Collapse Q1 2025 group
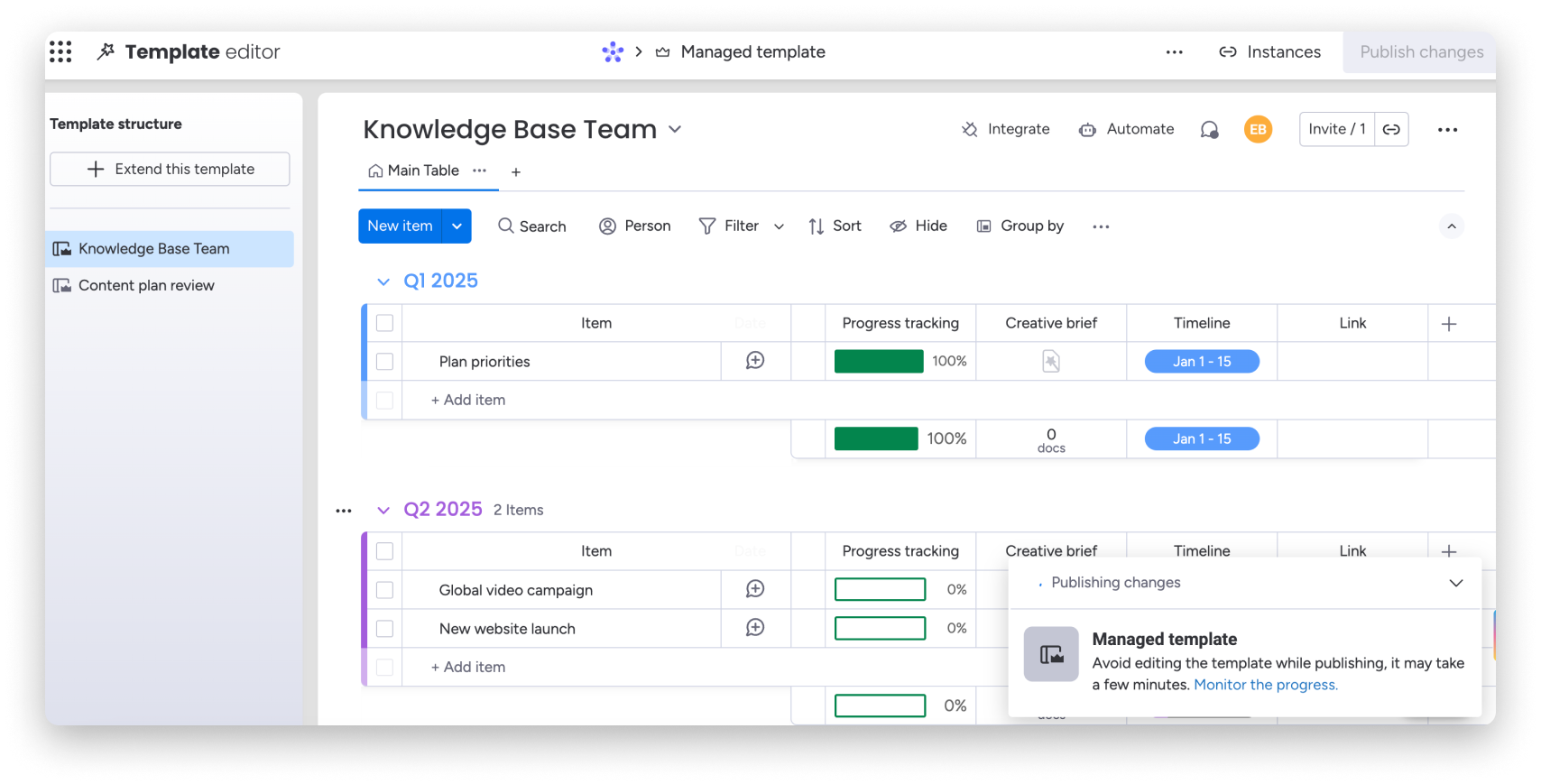This screenshot has width=1541, height=784. point(383,281)
